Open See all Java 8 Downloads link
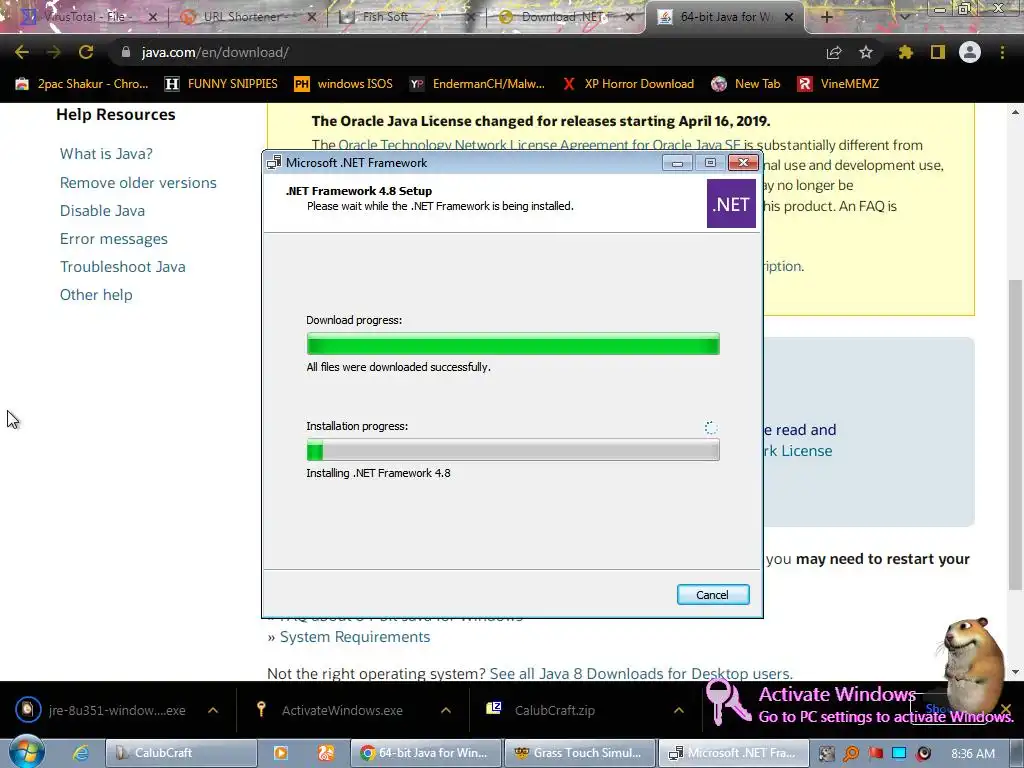The image size is (1024, 768). [640, 673]
